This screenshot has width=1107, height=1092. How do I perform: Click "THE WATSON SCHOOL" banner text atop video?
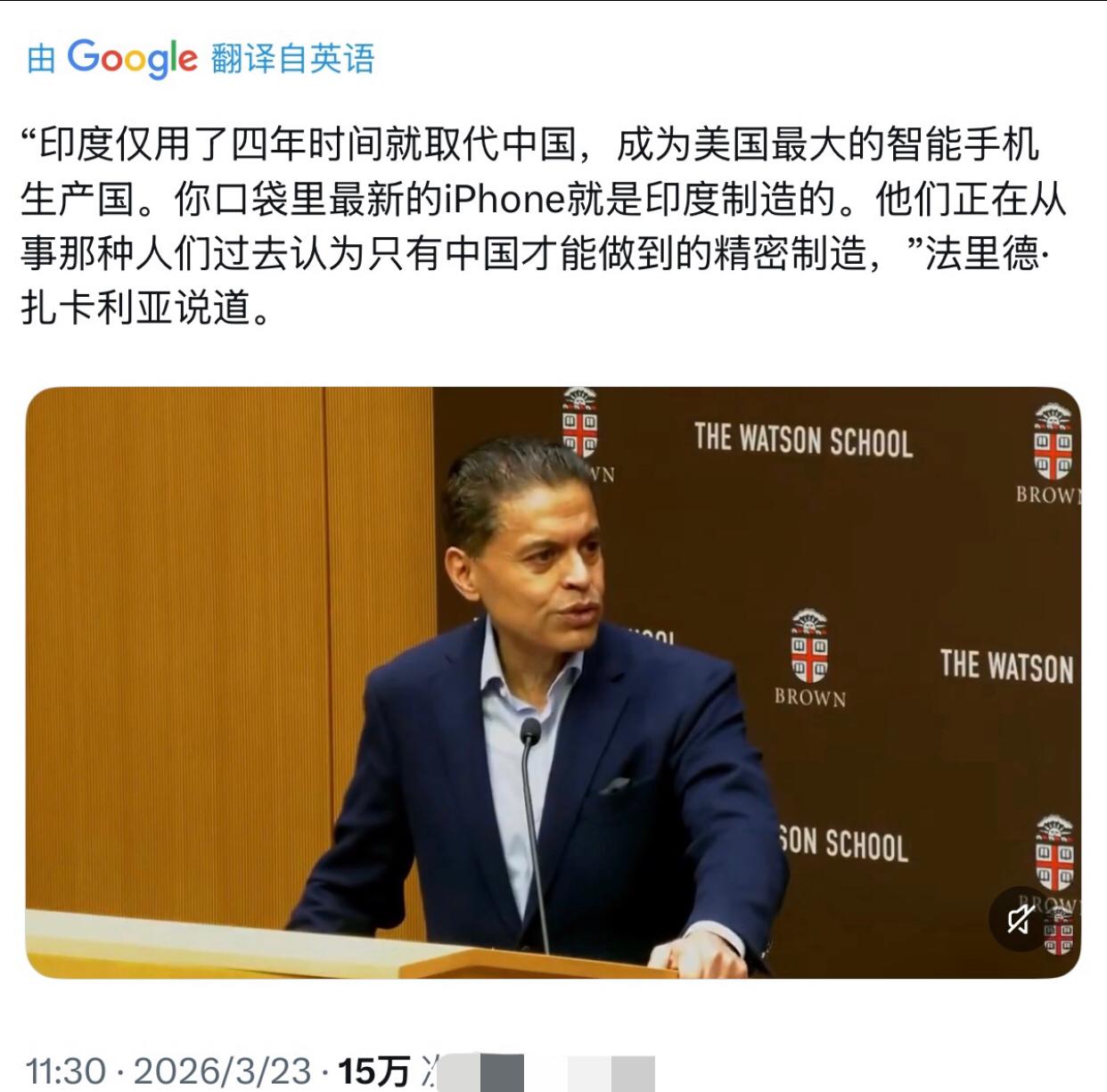[803, 440]
